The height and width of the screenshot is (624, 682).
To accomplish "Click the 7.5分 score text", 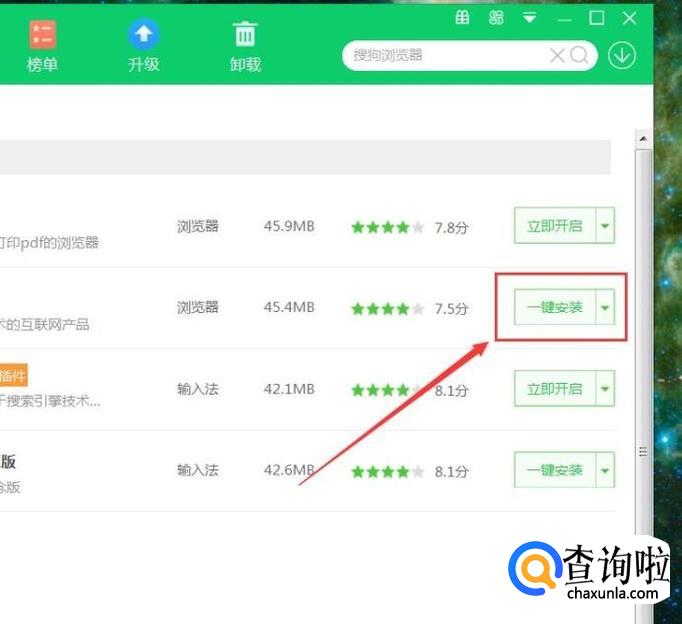I will pyautogui.click(x=451, y=309).
